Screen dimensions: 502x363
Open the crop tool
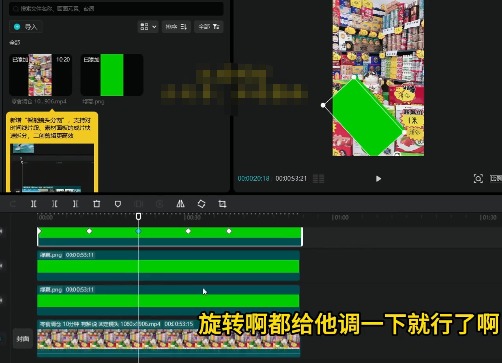click(222, 204)
